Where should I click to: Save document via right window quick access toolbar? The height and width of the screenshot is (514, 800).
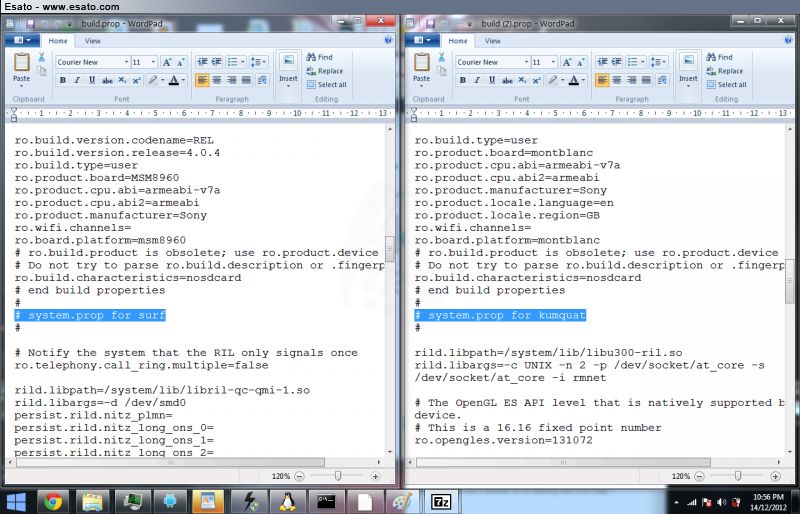tap(430, 23)
